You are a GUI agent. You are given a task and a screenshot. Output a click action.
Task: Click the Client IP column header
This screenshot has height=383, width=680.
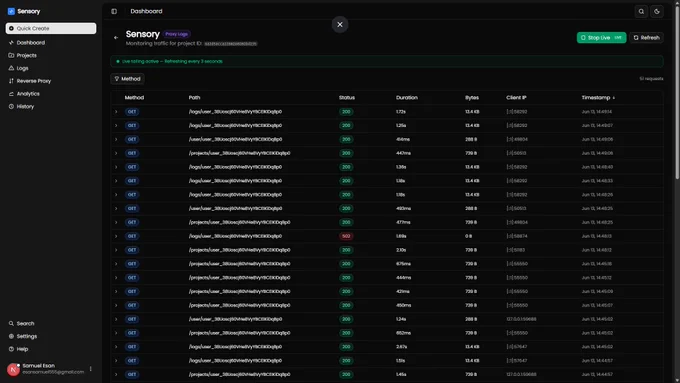516,98
